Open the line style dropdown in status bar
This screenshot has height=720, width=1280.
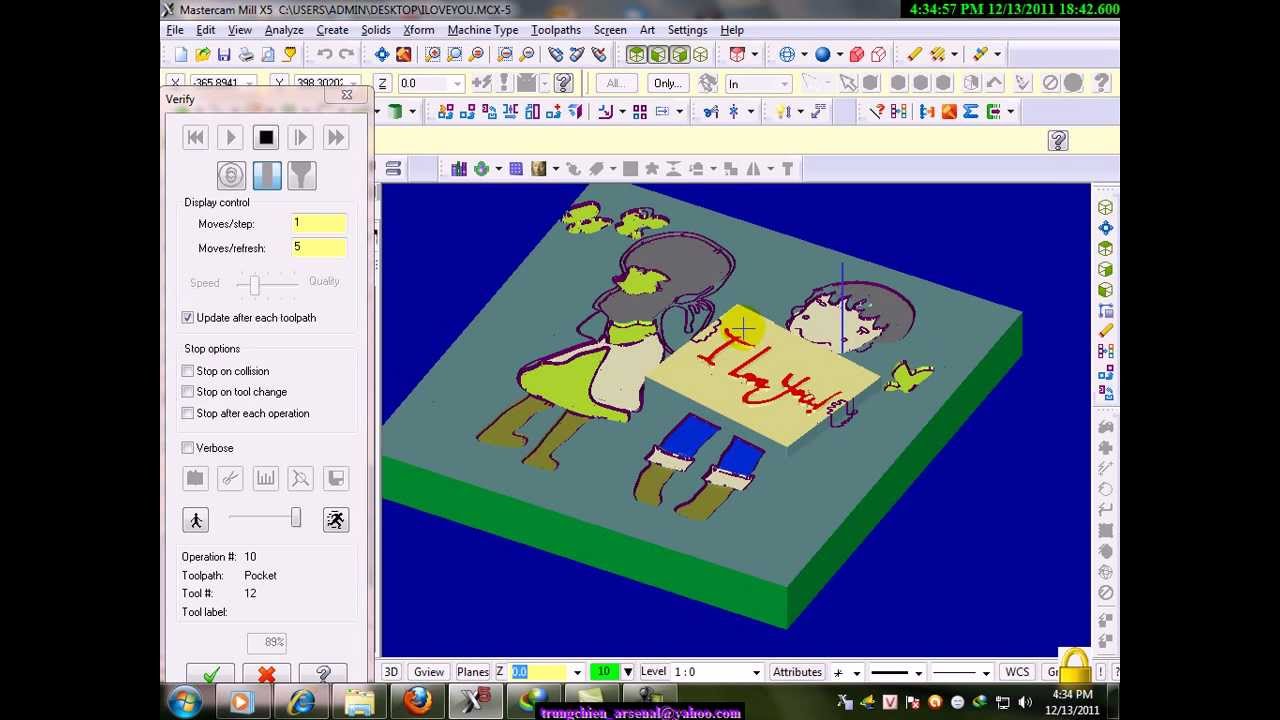[x=918, y=672]
